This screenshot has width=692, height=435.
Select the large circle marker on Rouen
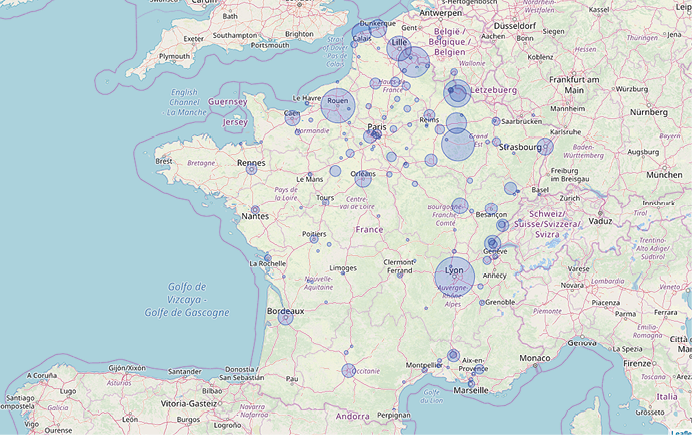(x=338, y=105)
